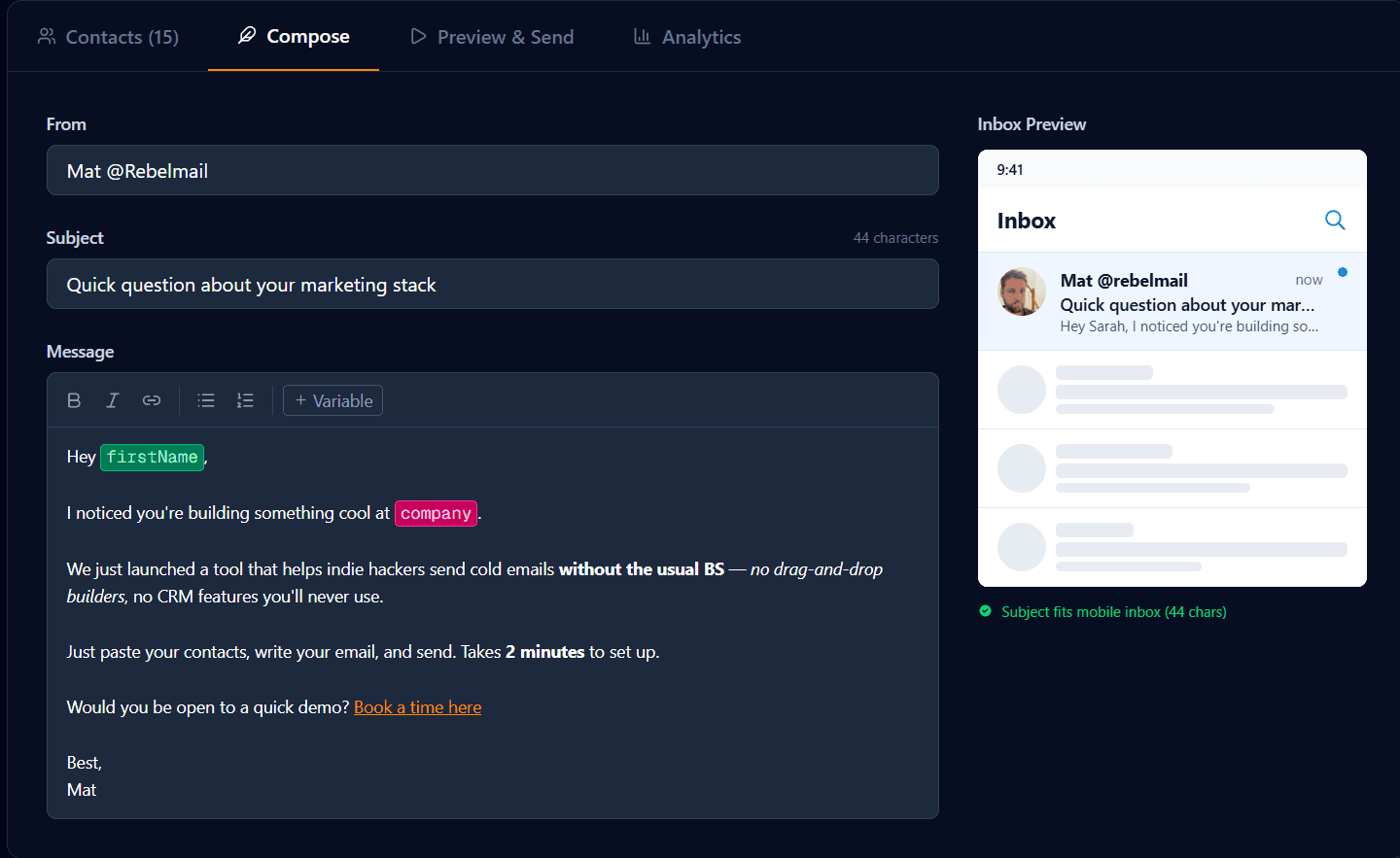Click the From name input field
This screenshot has height=858, width=1400.
pyautogui.click(x=492, y=171)
